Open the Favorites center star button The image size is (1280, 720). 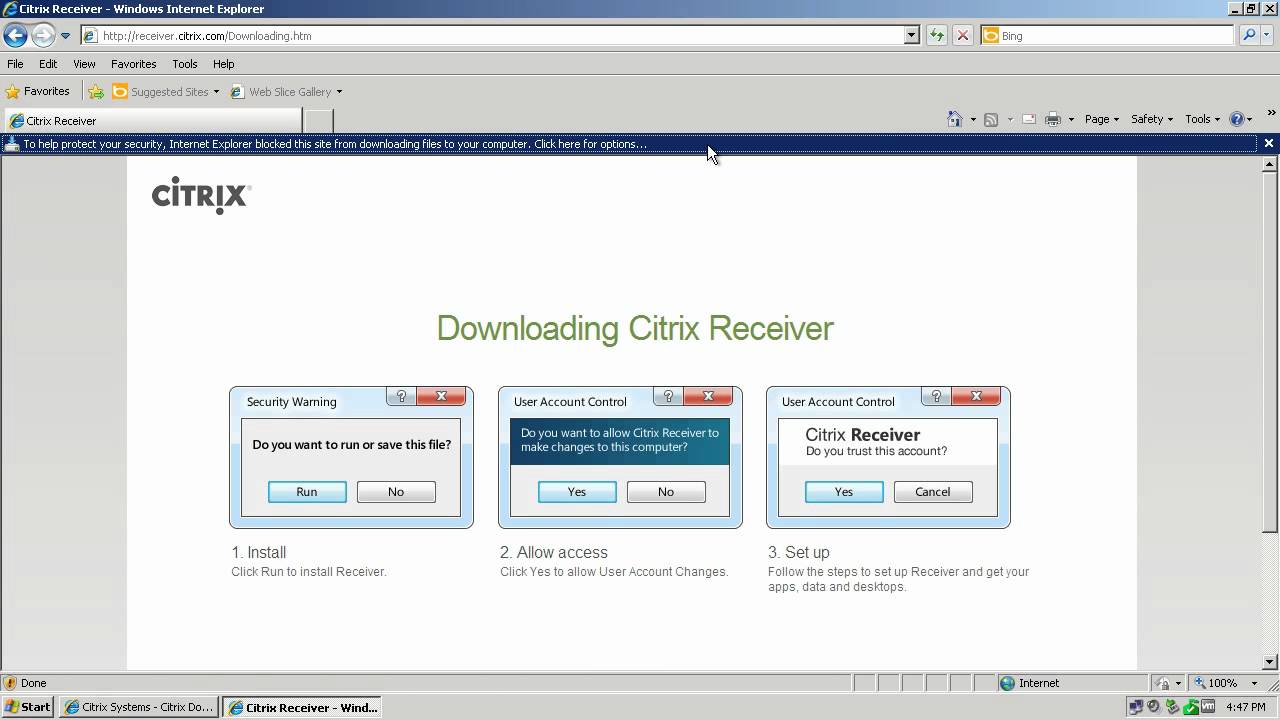point(38,91)
